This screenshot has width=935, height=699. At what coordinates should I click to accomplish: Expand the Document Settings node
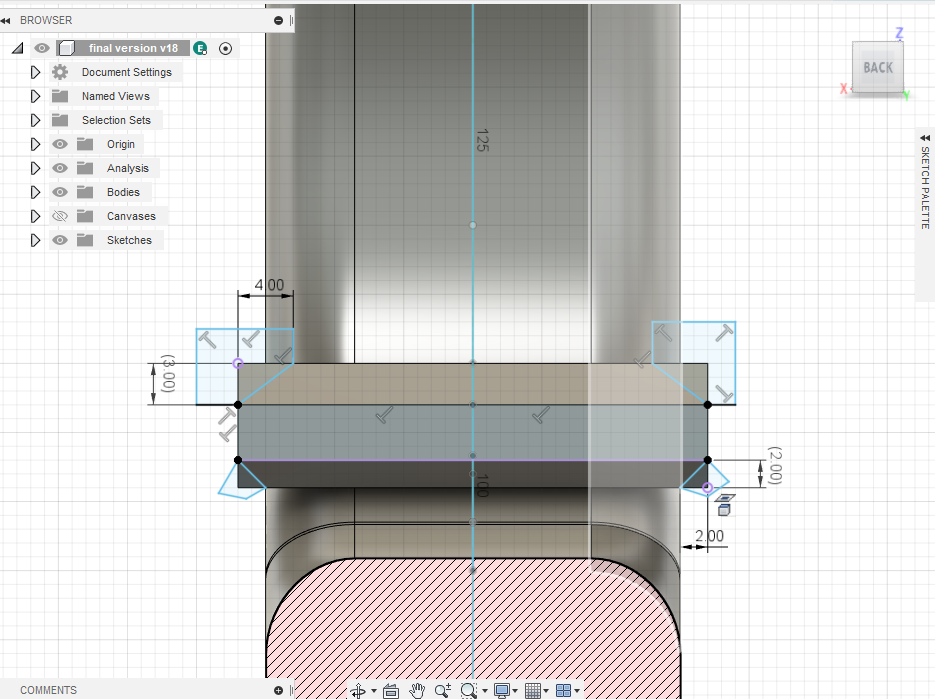[x=35, y=72]
